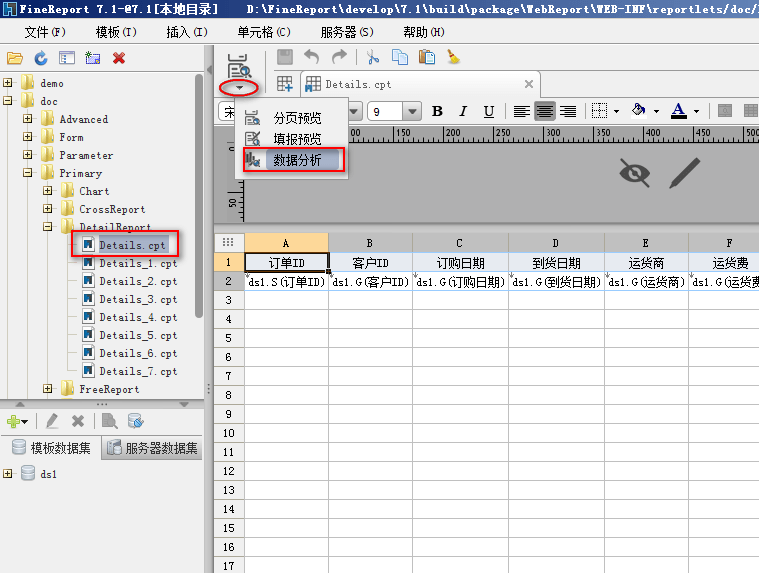Screen dimensions: 759x573
Task: Expand the FreeReport folder
Action: click(x=47, y=389)
